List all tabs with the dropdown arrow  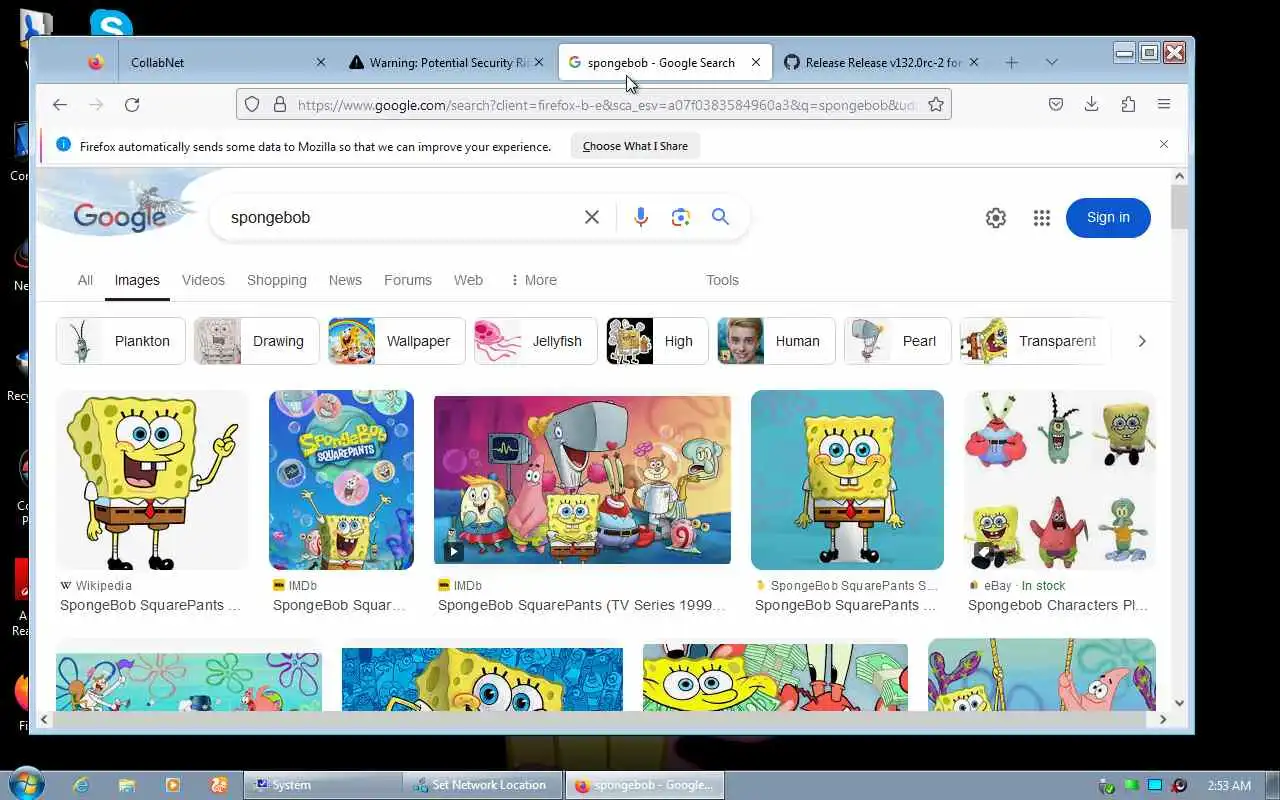[1051, 62]
